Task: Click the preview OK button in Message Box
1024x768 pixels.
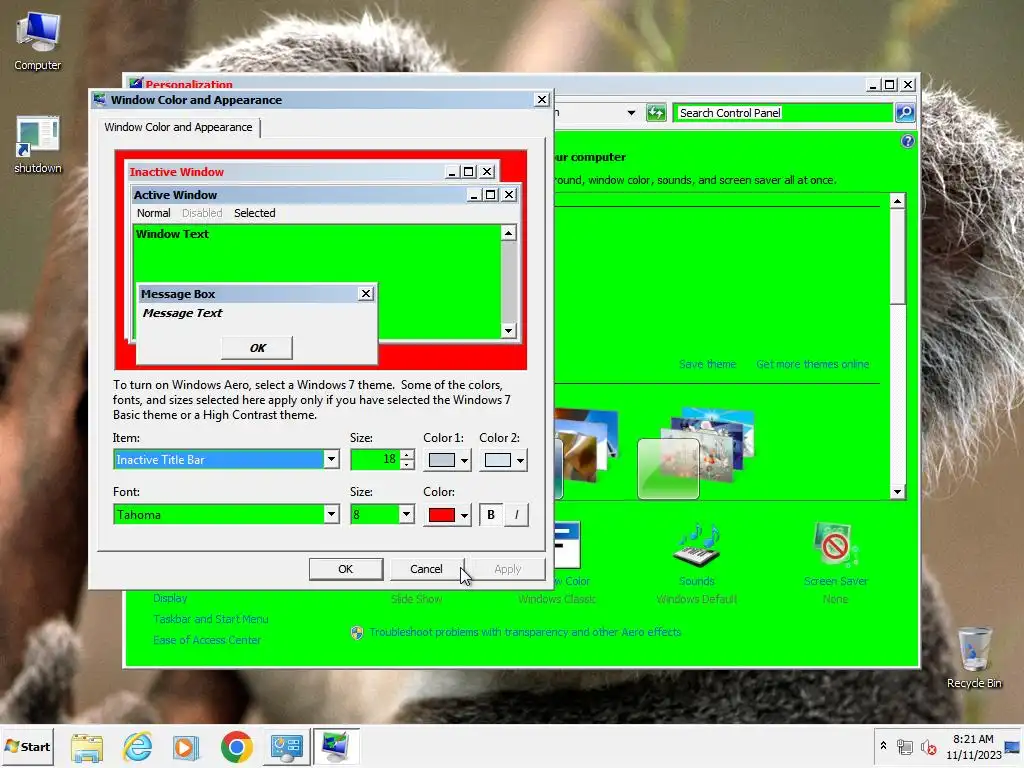Action: (257, 347)
